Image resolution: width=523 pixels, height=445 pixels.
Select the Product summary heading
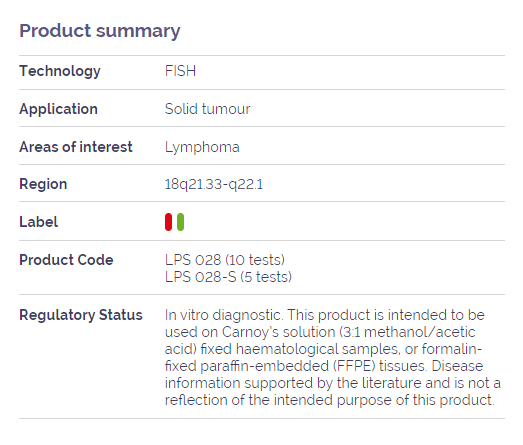coord(100,31)
